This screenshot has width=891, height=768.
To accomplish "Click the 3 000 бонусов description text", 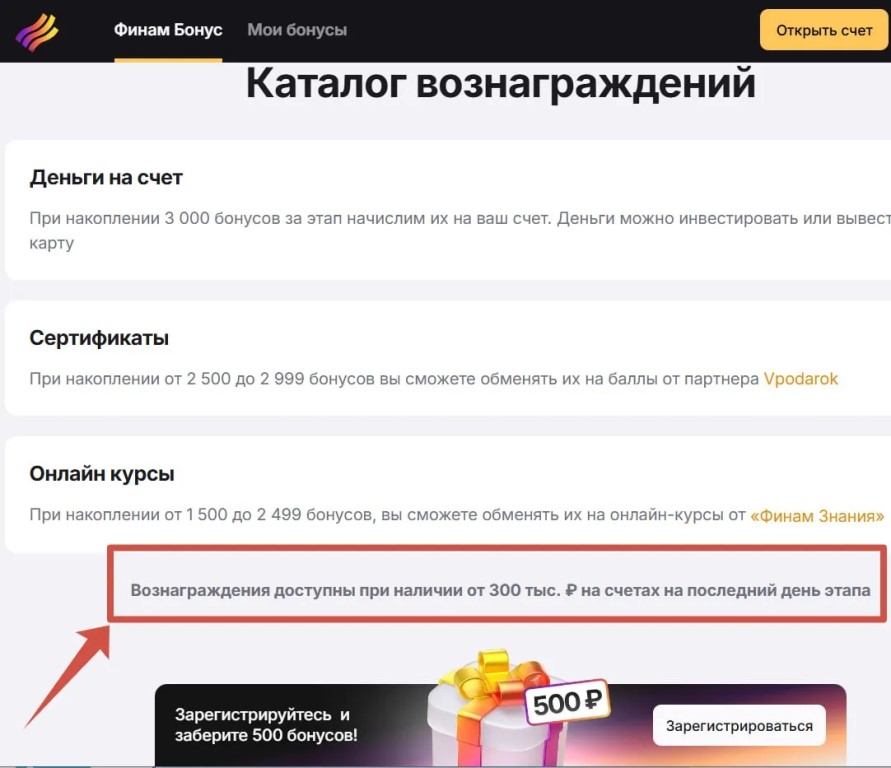I will coord(460,231).
